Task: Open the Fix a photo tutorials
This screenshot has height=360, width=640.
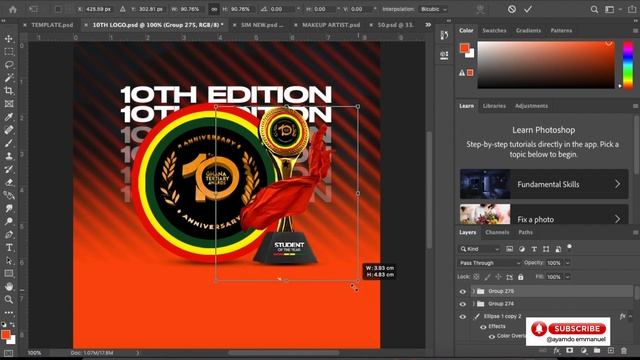Action: (x=544, y=215)
